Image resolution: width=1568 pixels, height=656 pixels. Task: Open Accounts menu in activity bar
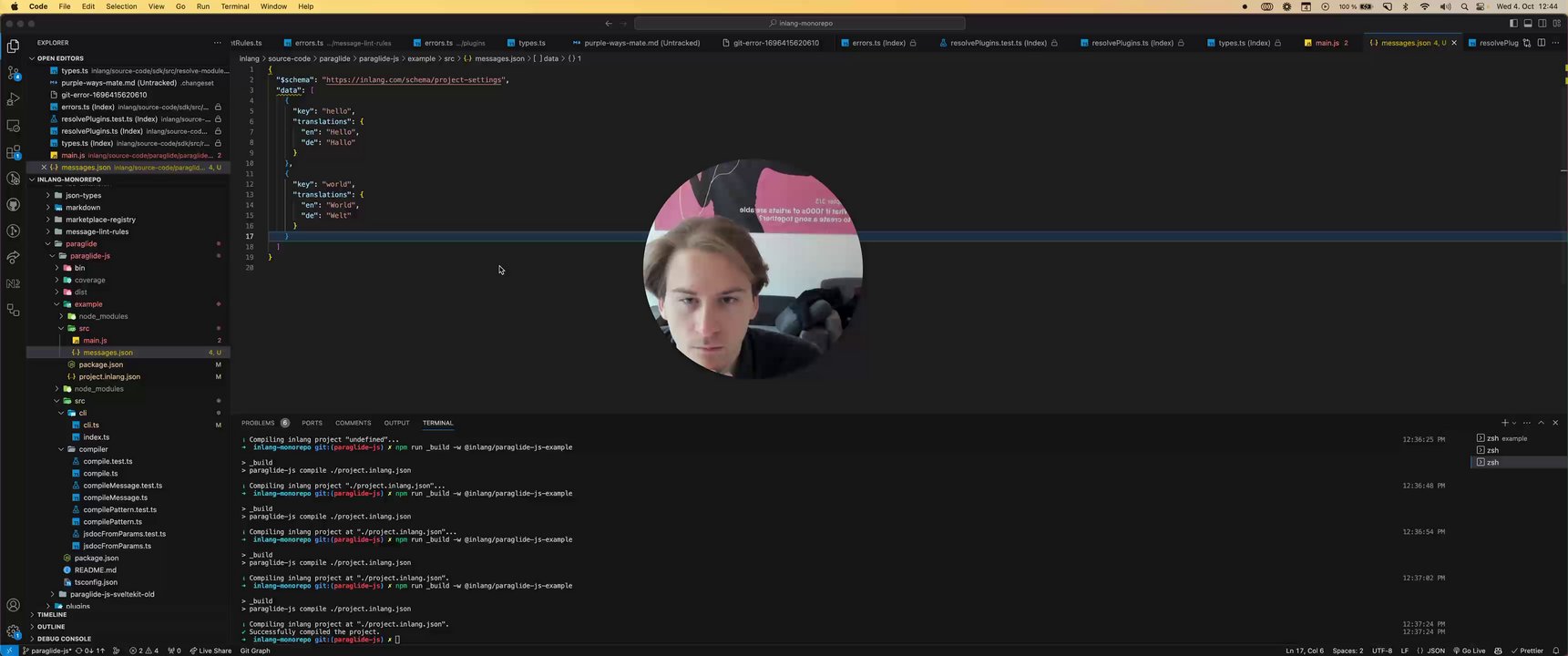click(x=13, y=605)
